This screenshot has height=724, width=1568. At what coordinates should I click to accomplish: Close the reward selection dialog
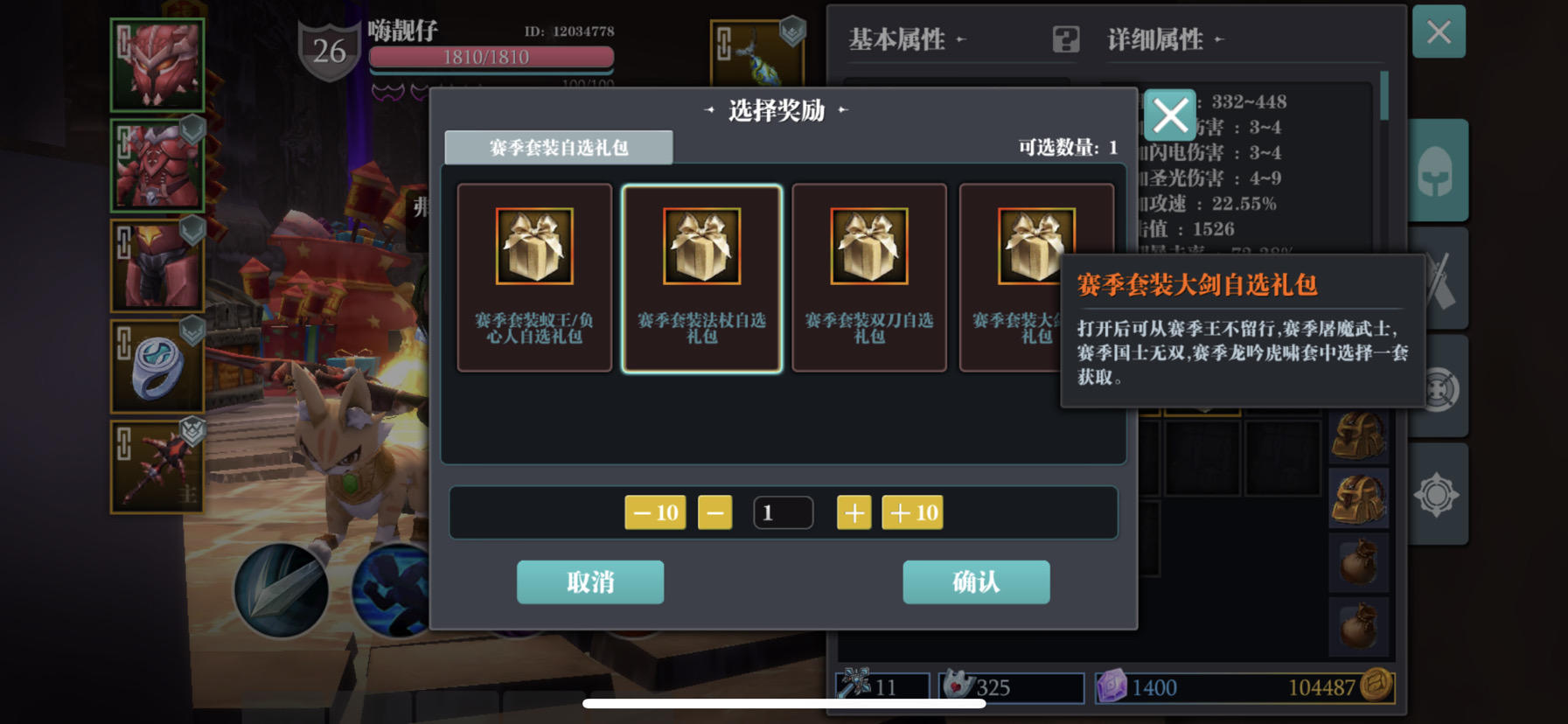pos(1169,115)
